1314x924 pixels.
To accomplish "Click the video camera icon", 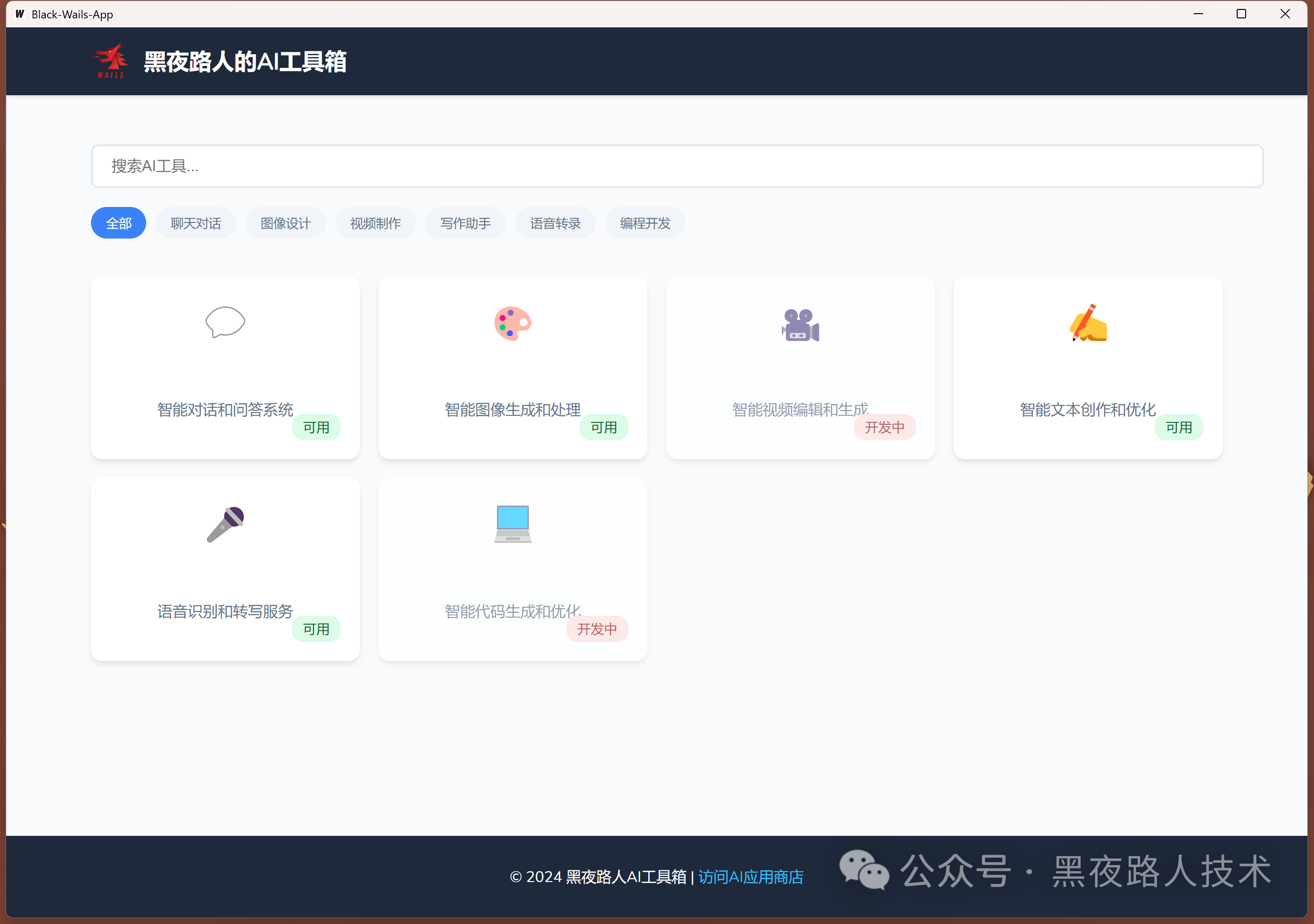I will (800, 324).
